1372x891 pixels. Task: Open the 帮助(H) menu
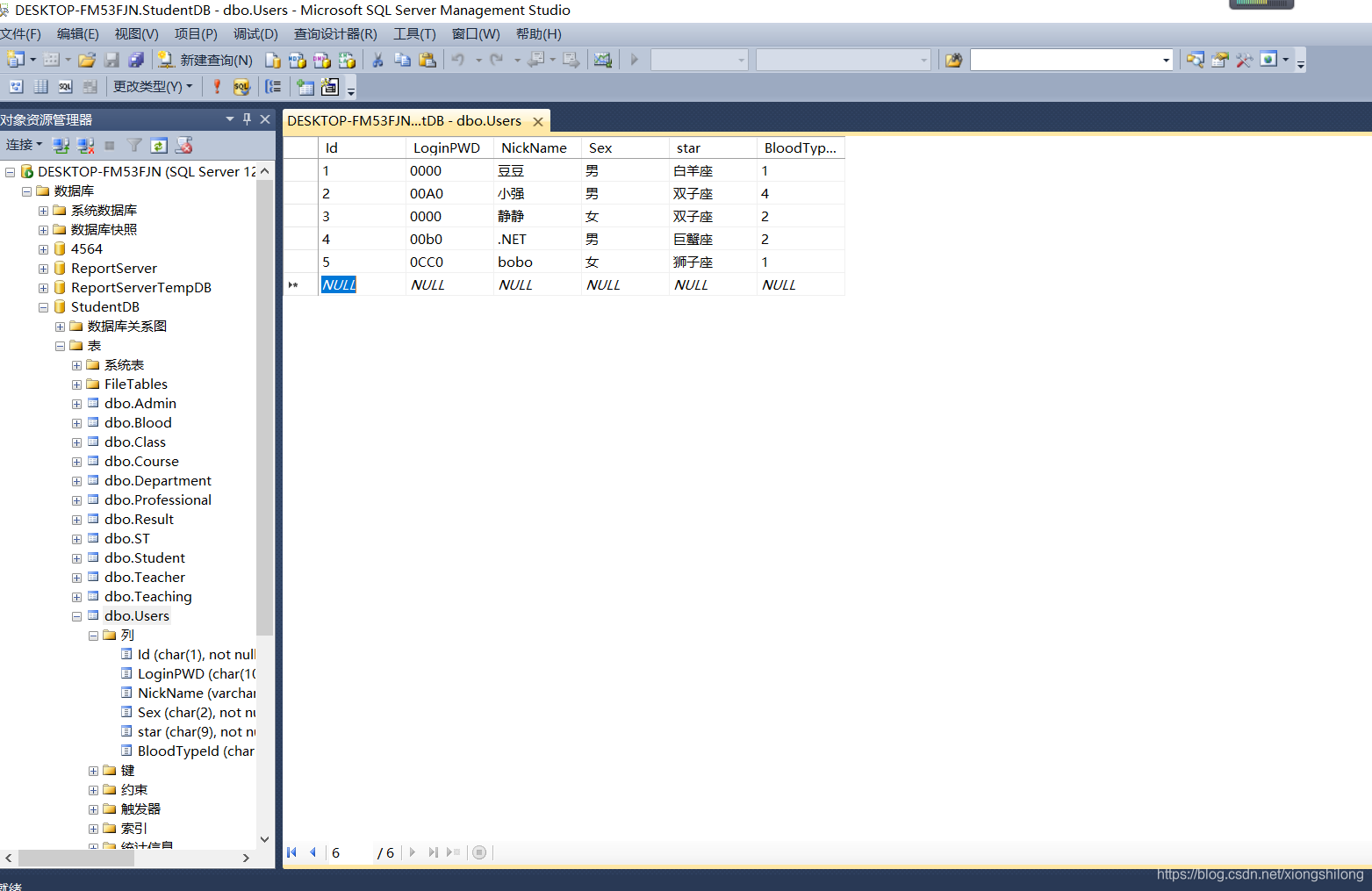[538, 34]
